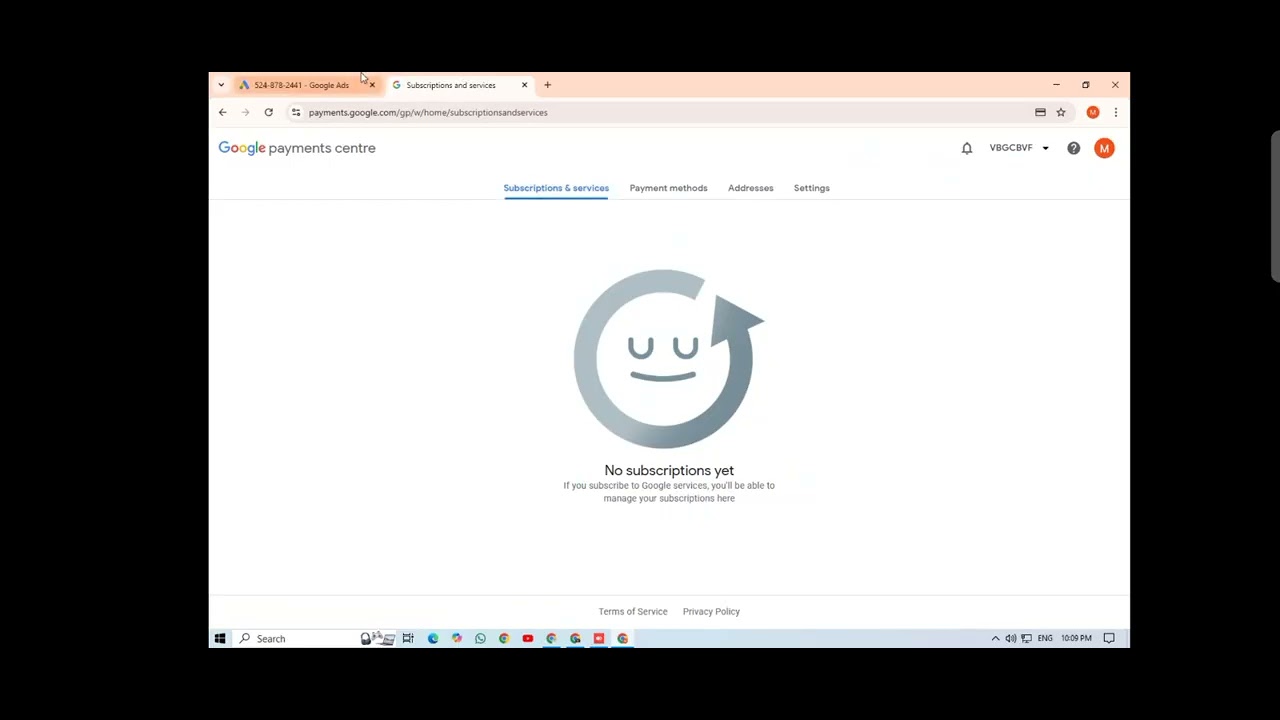Open the notifications bell in payments centre

pos(966,148)
